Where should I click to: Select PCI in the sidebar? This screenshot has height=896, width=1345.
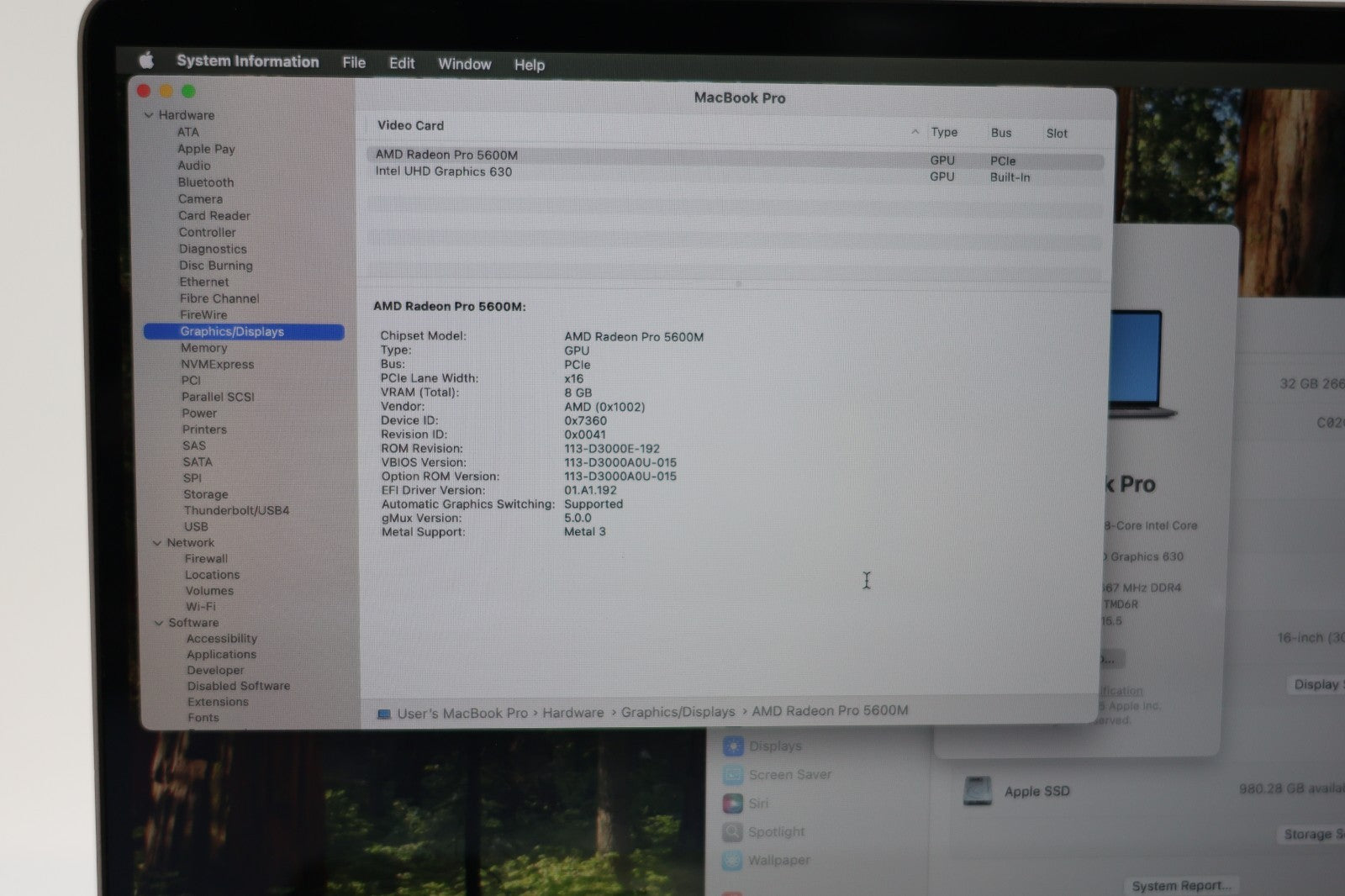pyautogui.click(x=191, y=381)
